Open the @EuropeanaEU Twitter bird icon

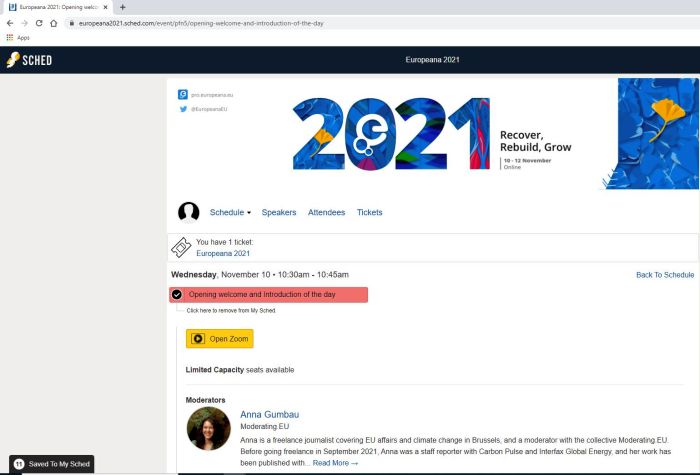coord(183,109)
